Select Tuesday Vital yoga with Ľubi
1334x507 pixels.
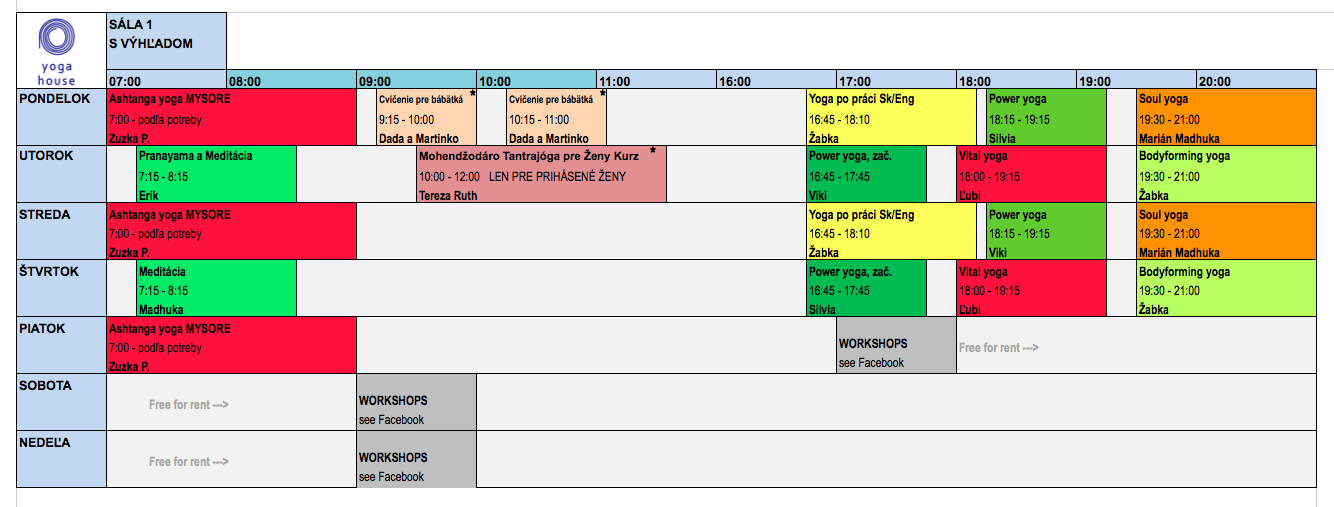(1031, 175)
